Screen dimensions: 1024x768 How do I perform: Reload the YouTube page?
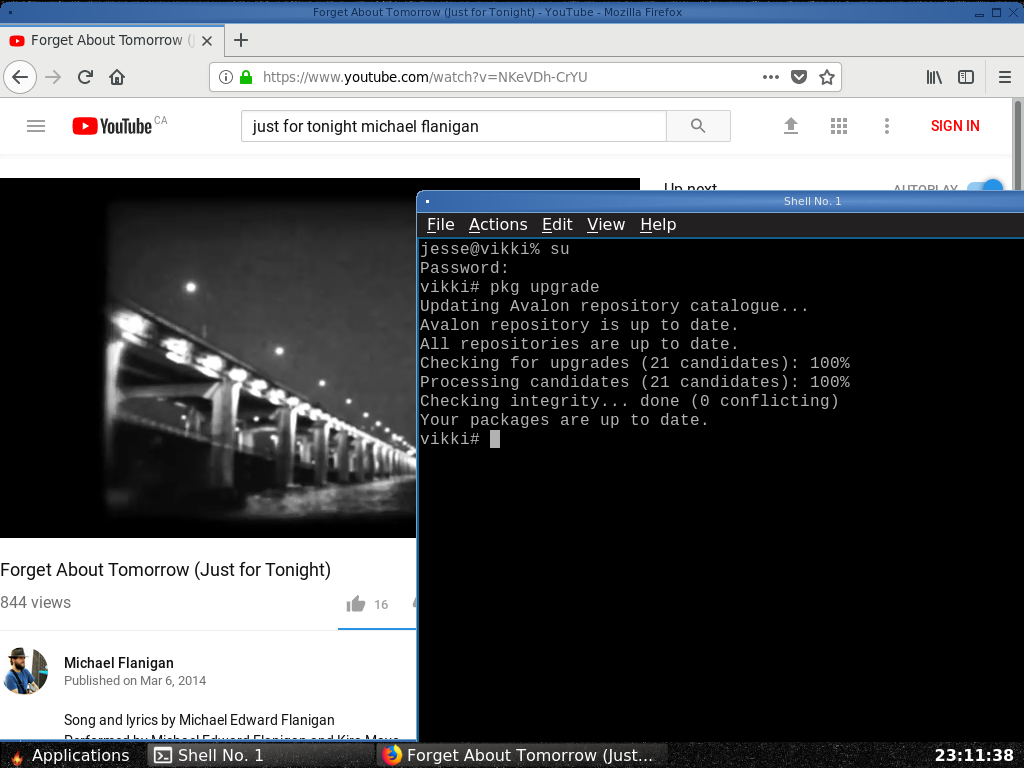point(85,77)
